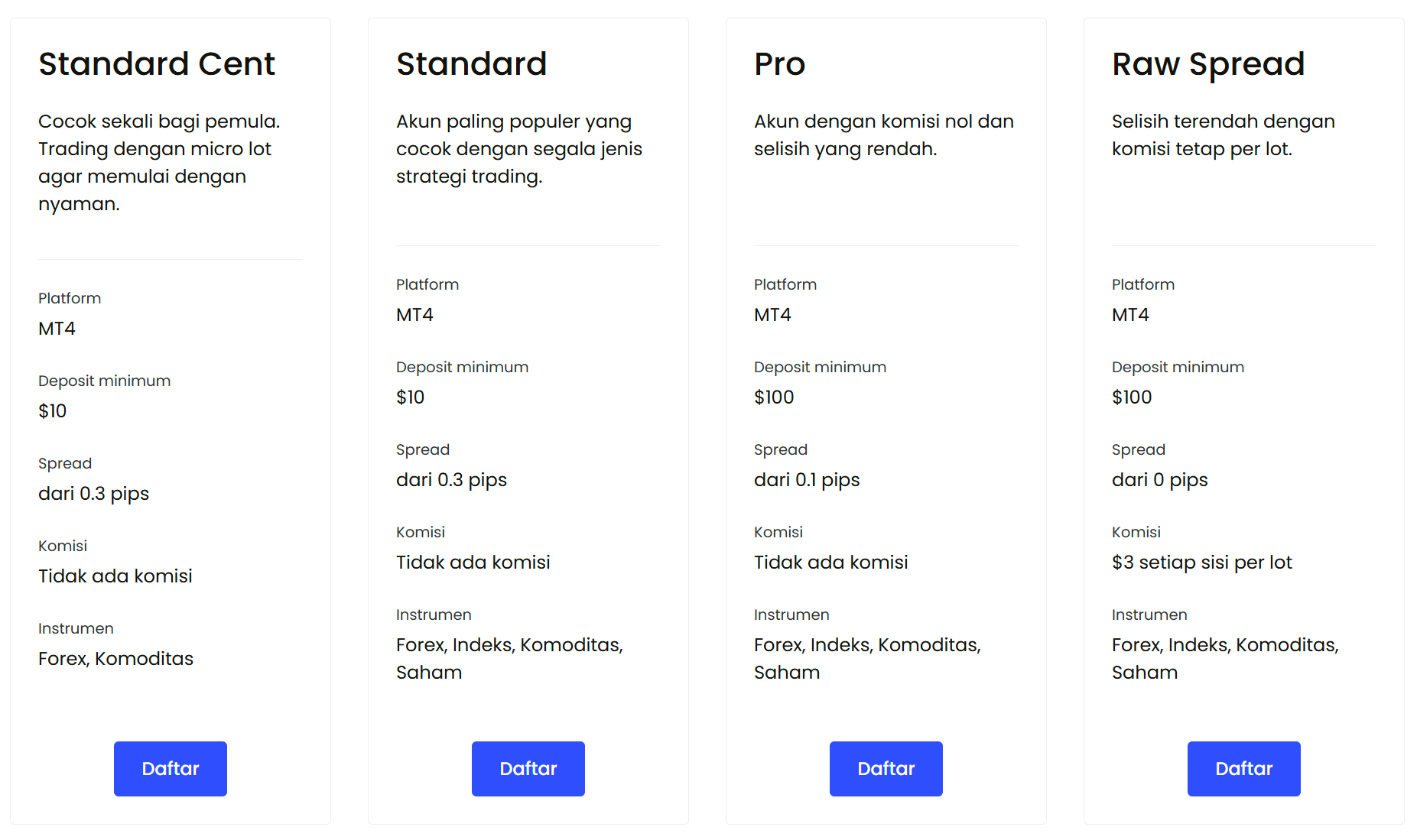1417x840 pixels.
Task: Click MT4 platform value in Raw Spread
Action: pos(1130,315)
